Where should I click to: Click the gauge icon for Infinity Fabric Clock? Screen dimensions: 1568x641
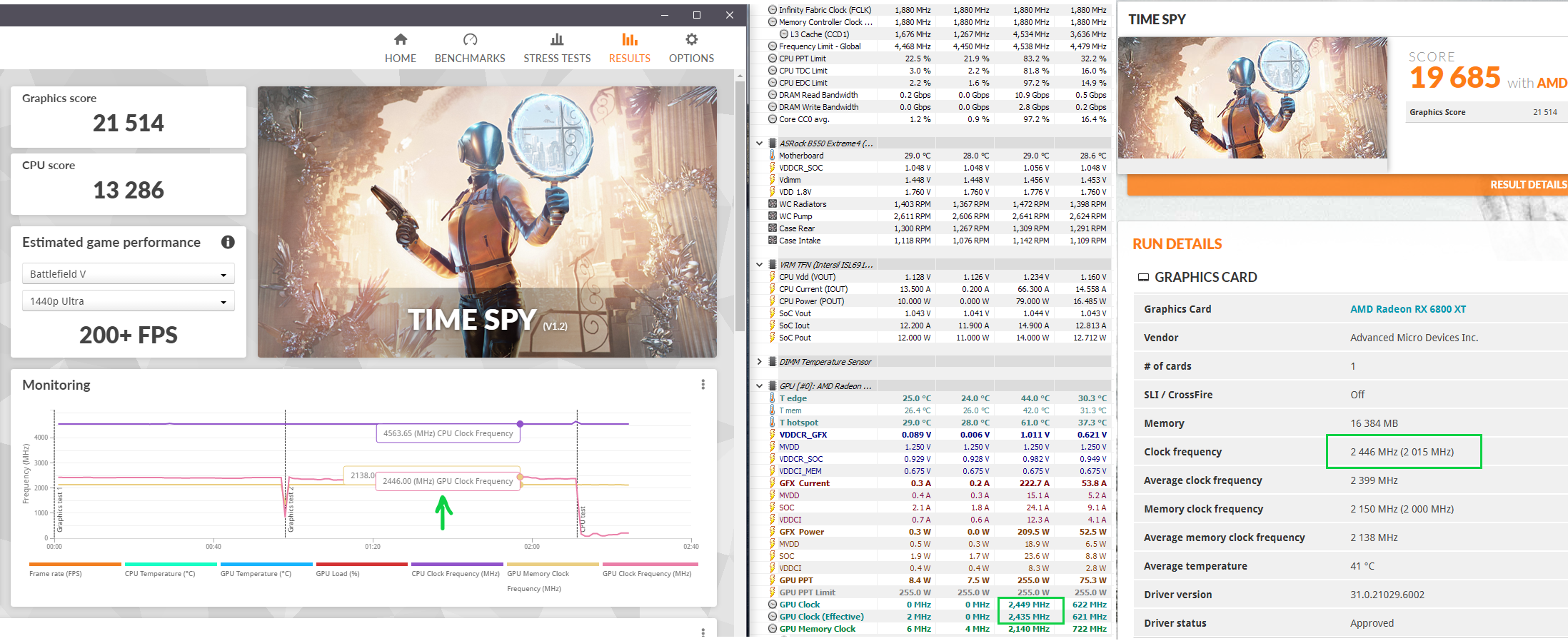pyautogui.click(x=773, y=10)
